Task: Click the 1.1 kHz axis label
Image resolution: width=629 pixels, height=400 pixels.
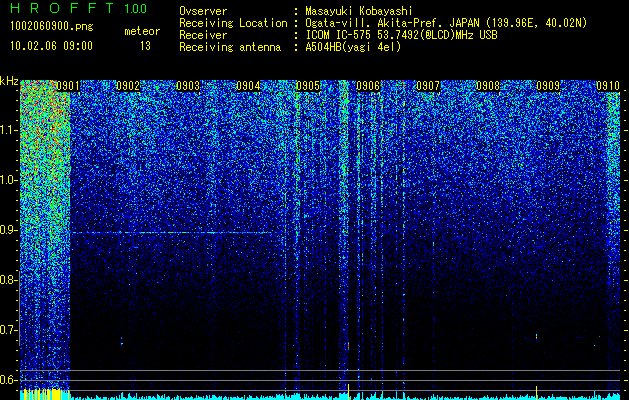Action: pos(7,130)
